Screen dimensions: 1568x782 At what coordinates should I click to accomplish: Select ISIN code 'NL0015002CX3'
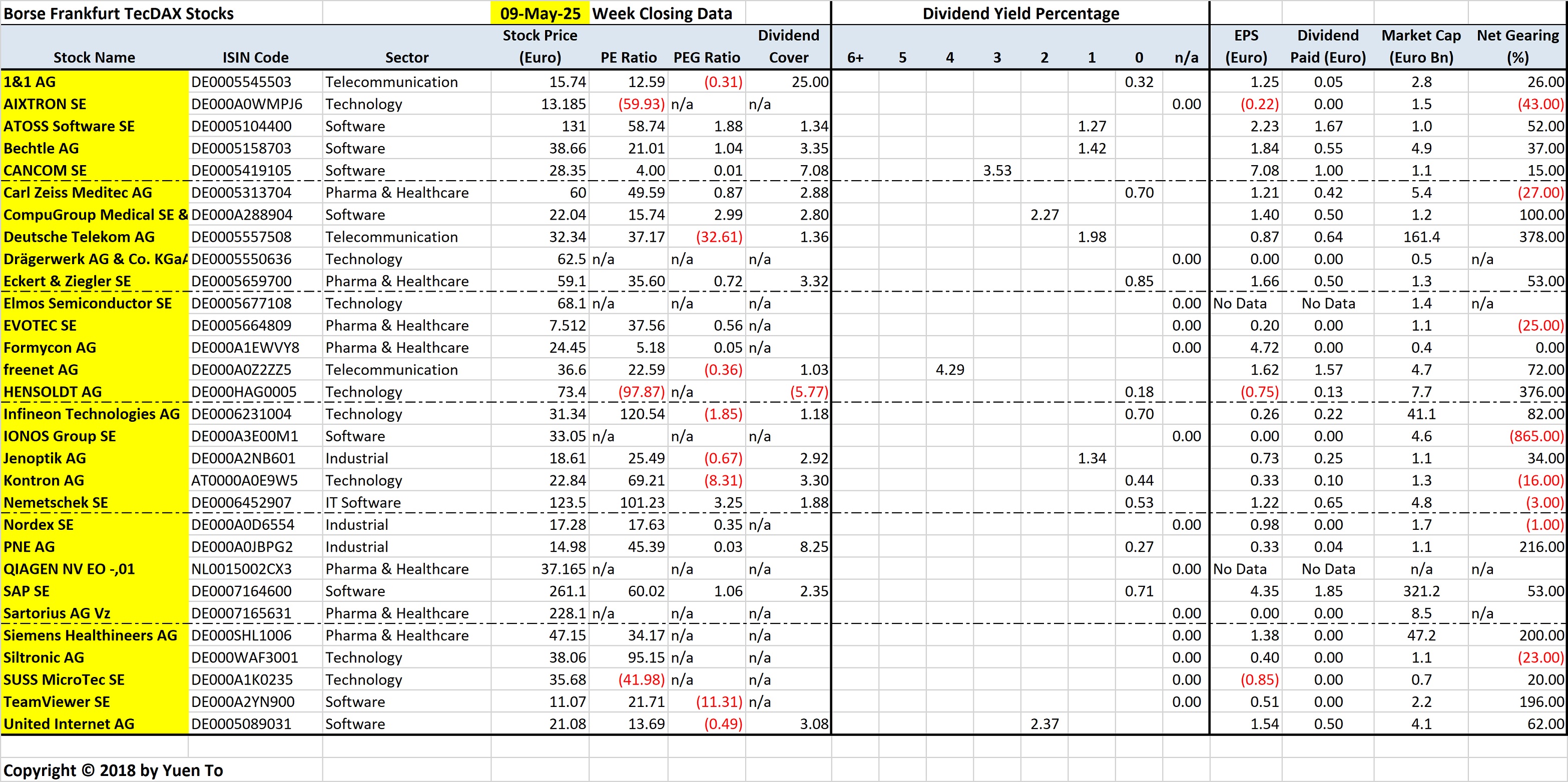pos(242,569)
